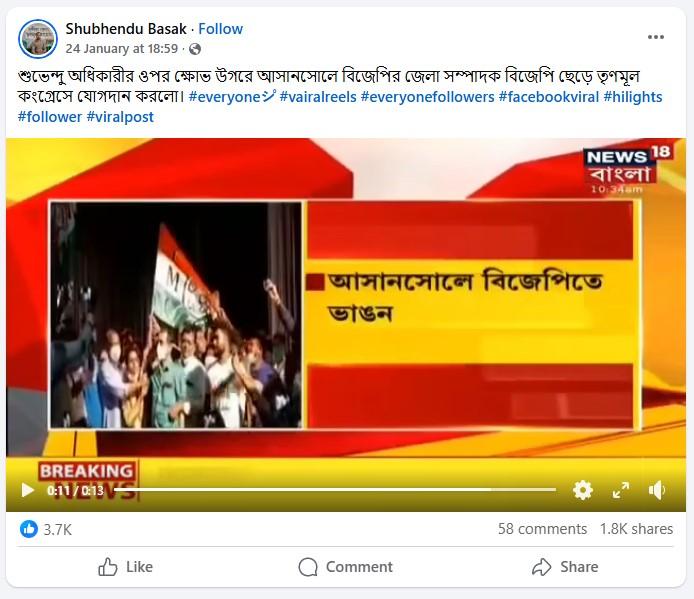The image size is (694, 599).
Task: View the 58 comments
Action: coord(542,529)
